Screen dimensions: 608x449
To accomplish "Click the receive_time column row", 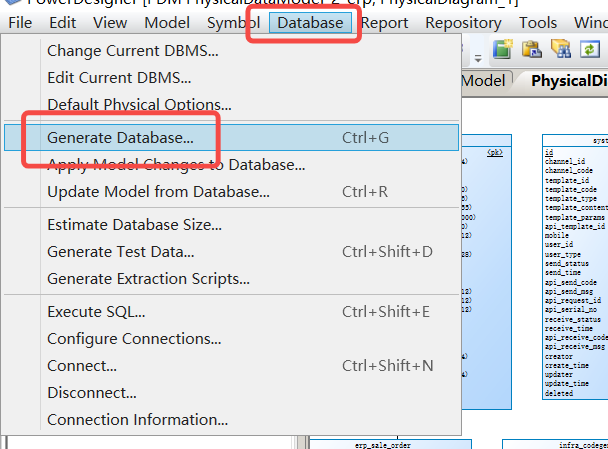I will tap(568, 328).
